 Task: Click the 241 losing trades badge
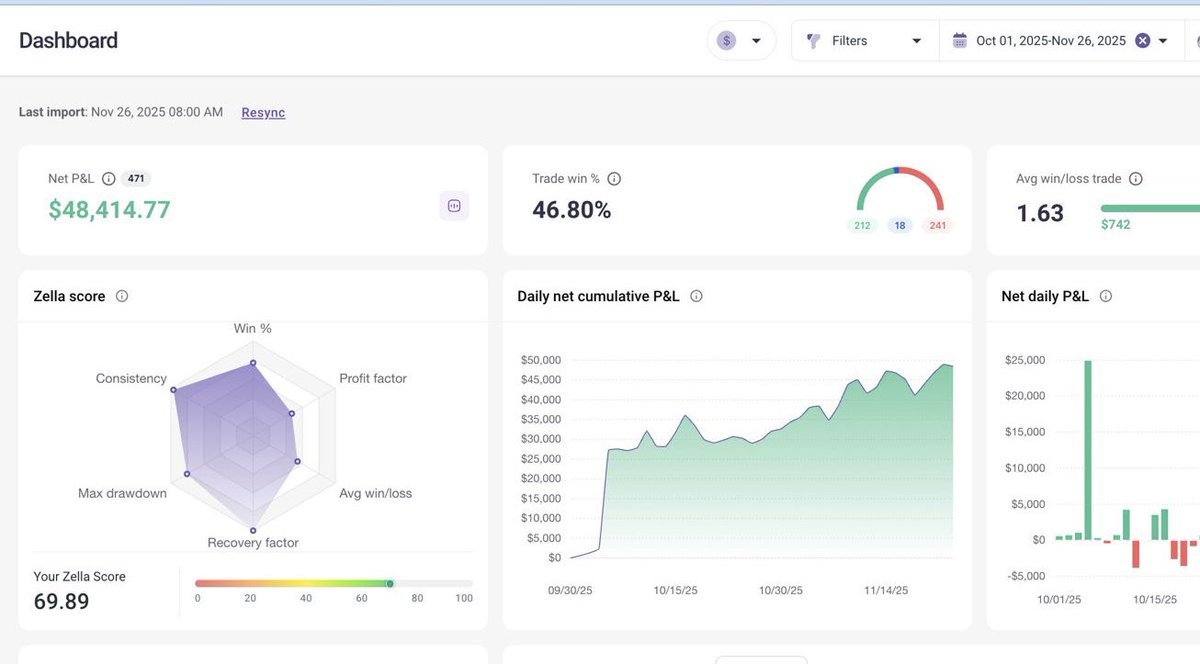[x=938, y=226]
